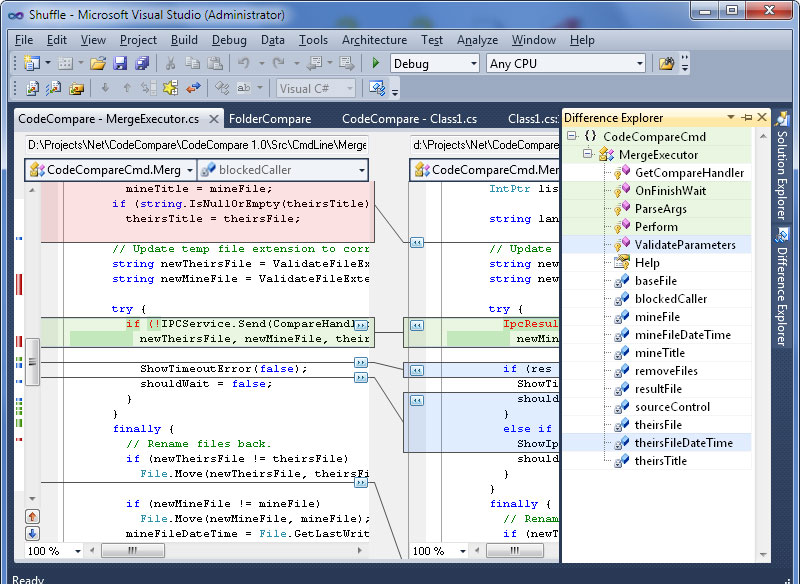Click the Open File folder icon
This screenshot has width=800, height=584.
coord(97,63)
